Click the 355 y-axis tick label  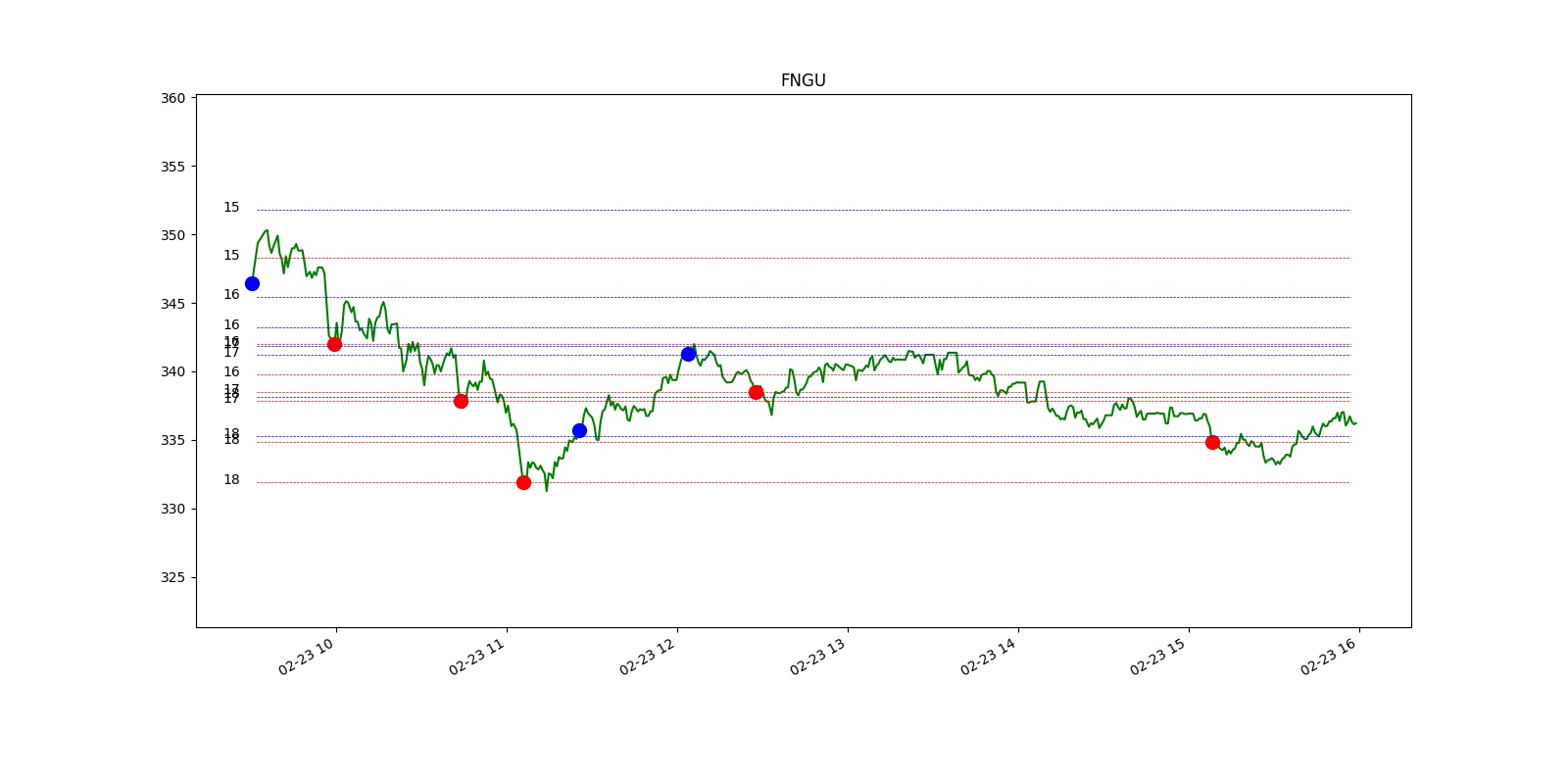coord(172,167)
